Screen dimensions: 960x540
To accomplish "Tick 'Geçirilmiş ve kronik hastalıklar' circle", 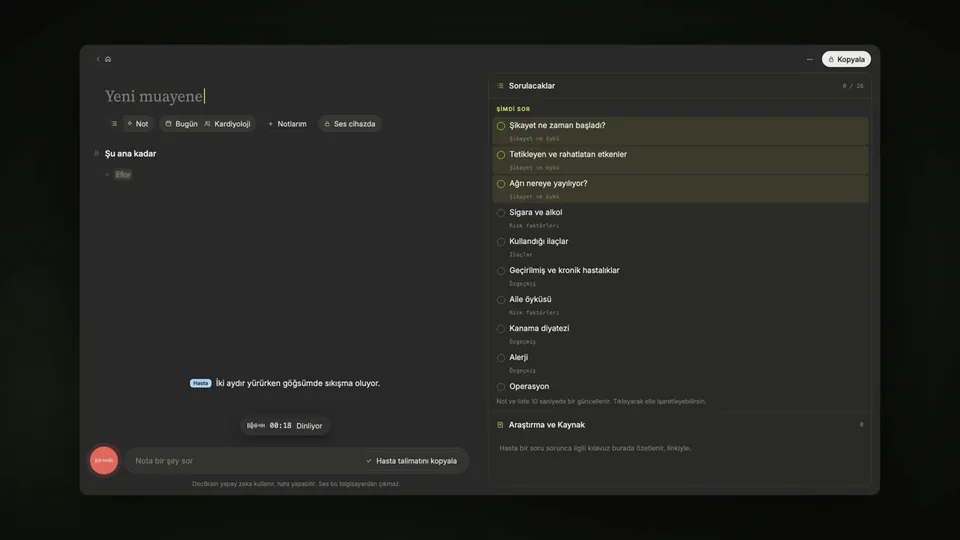I will [x=501, y=271].
